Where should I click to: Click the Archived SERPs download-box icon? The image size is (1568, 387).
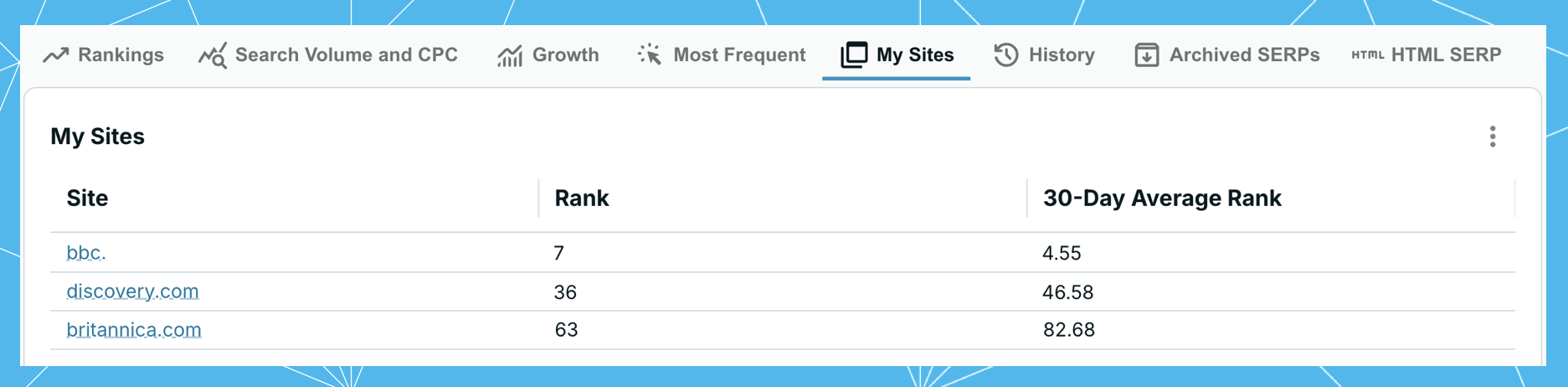coord(1147,55)
